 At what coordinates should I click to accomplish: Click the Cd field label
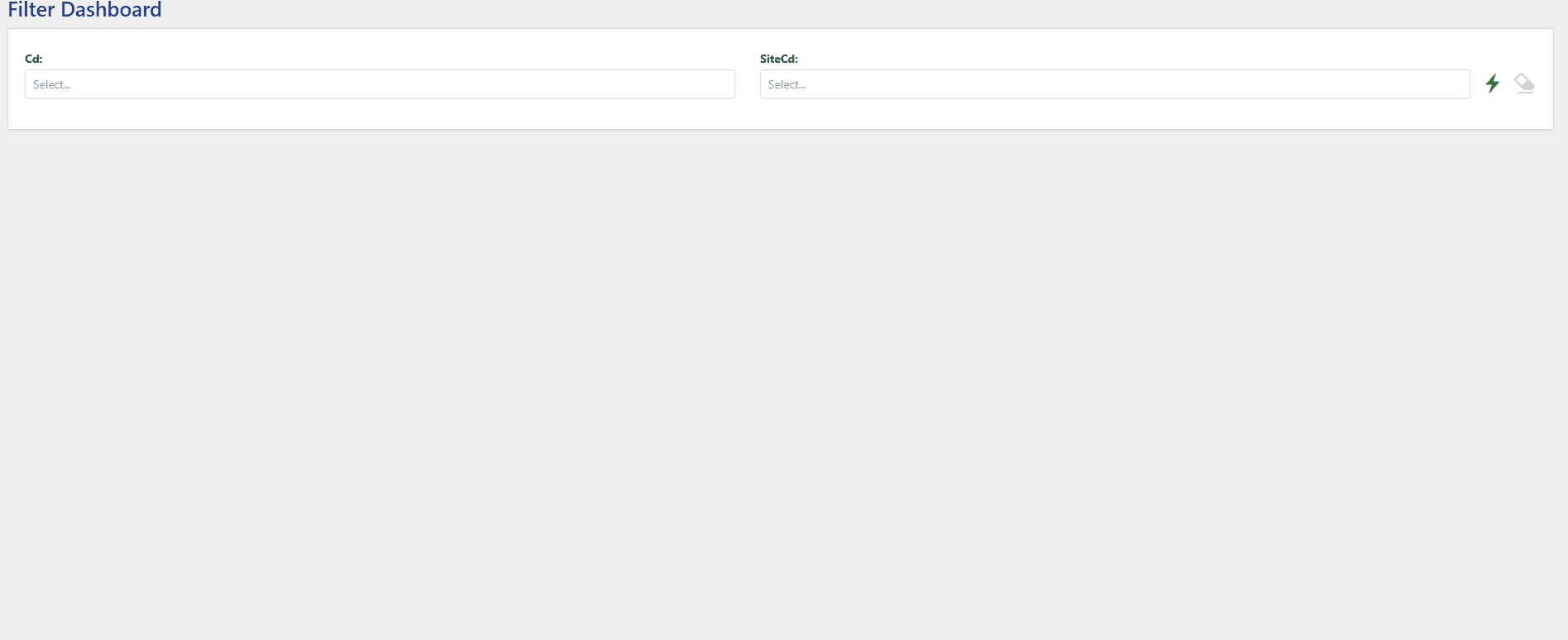tap(34, 59)
